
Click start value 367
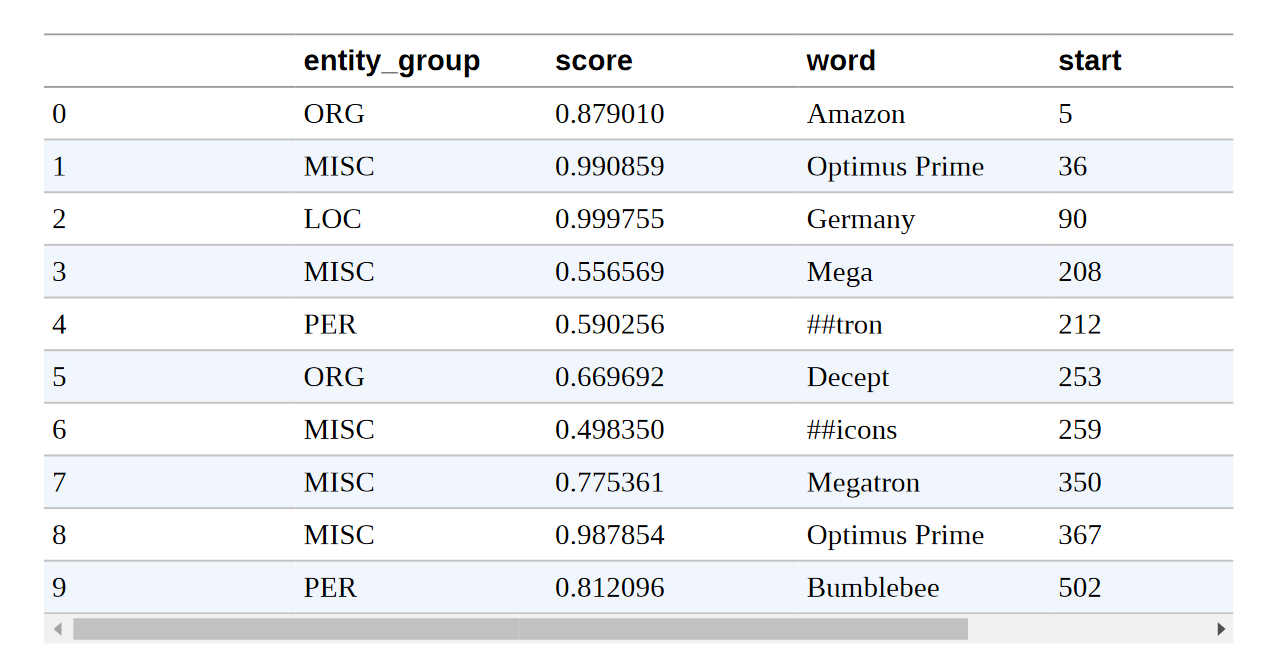point(1080,535)
